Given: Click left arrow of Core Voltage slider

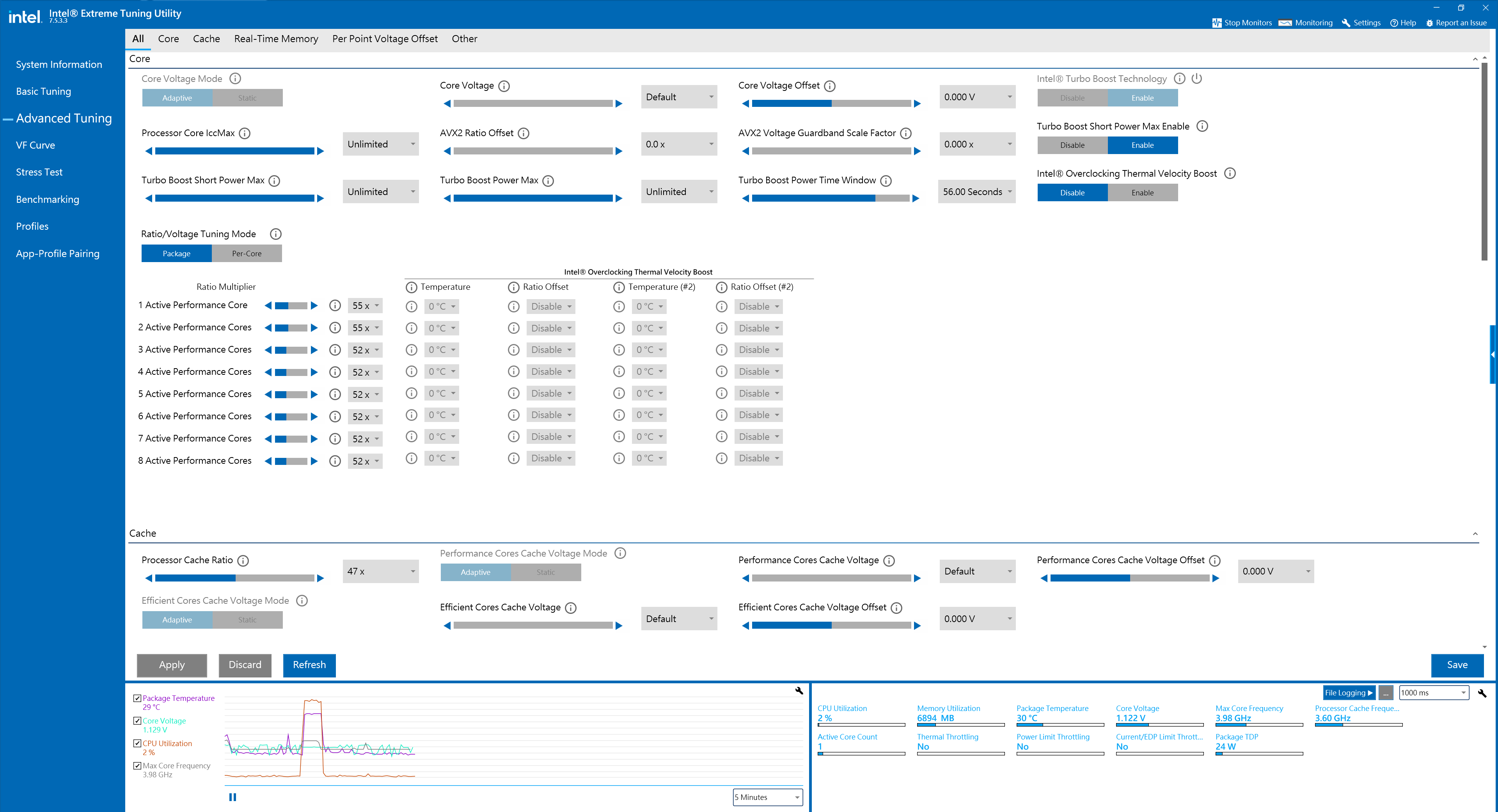Looking at the screenshot, I should click(447, 103).
